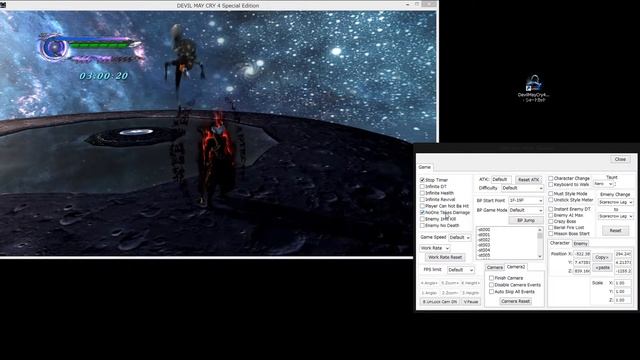Click the Copy> position button
Image resolution: width=640 pixels, height=360 pixels.
602,258
